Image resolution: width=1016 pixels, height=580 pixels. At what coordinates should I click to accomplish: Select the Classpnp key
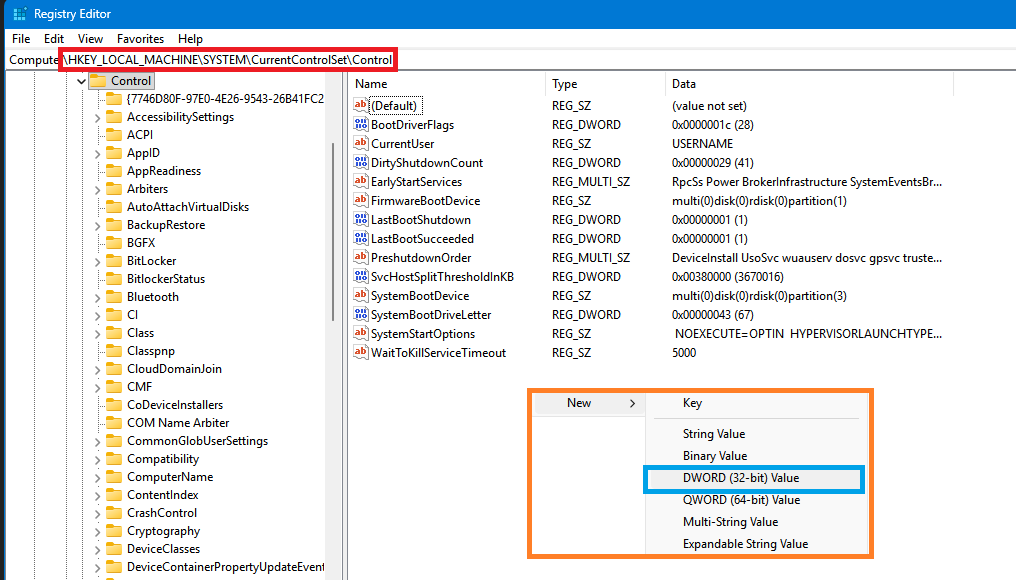tap(151, 351)
